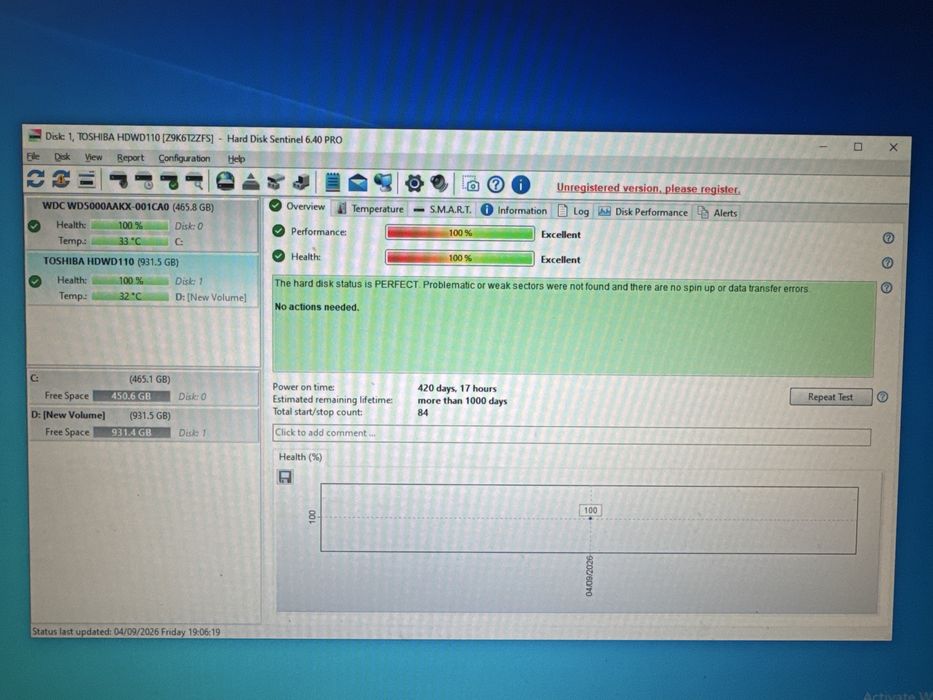
Task: Click the blue Refresh arrows toolbar icon
Action: [36, 179]
